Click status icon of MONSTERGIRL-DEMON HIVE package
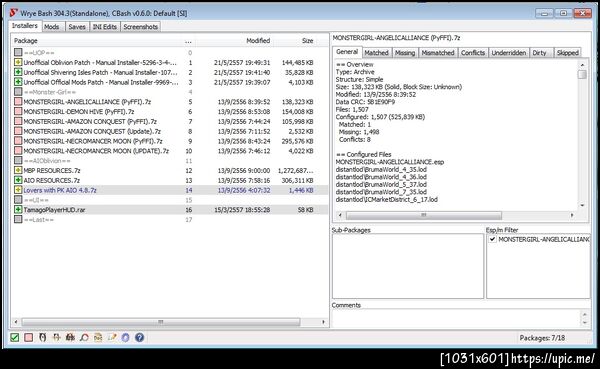This screenshot has height=369, width=600. (x=18, y=111)
